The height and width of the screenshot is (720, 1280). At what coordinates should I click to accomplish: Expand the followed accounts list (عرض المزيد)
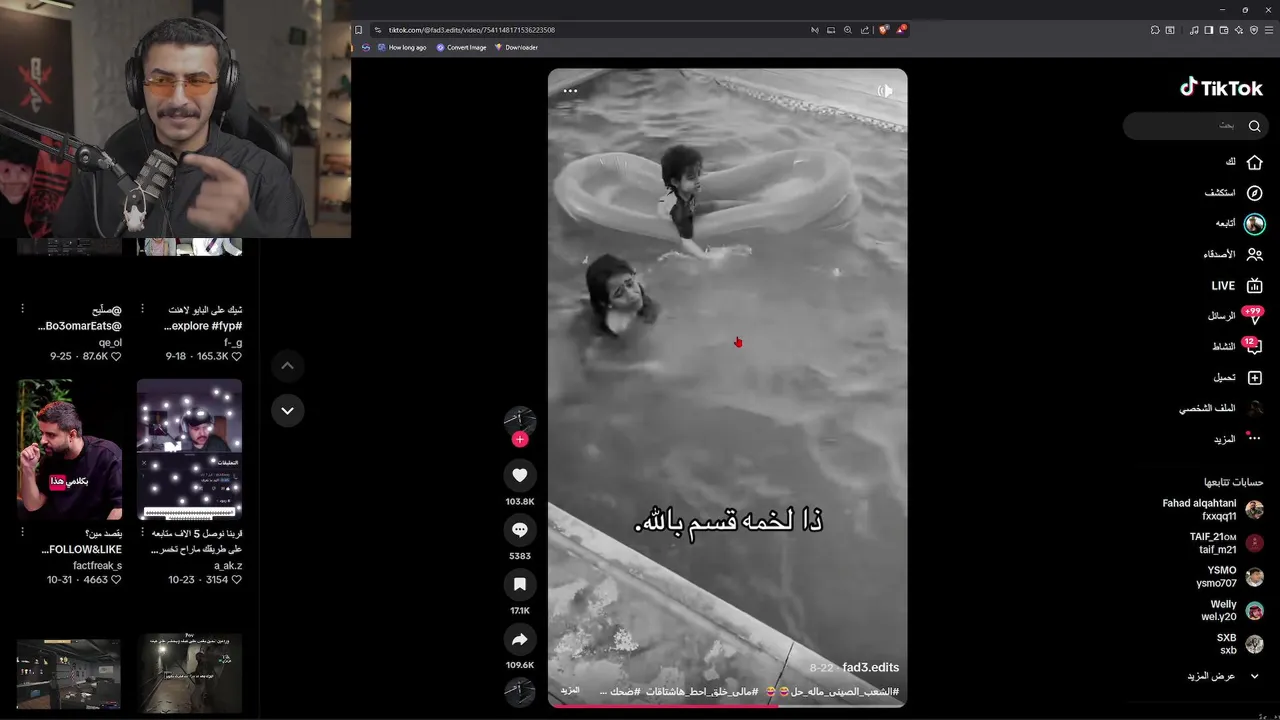coord(1223,676)
